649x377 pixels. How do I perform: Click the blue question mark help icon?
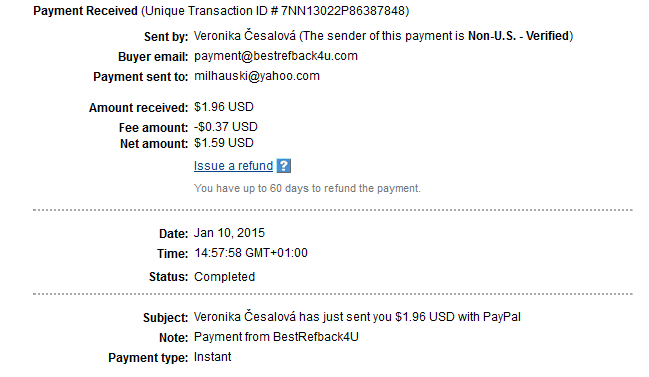point(284,166)
